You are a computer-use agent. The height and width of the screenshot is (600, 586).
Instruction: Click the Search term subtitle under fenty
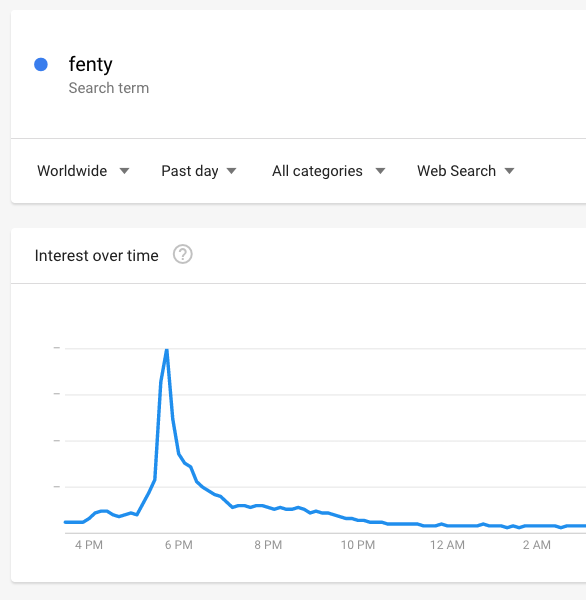pos(109,88)
